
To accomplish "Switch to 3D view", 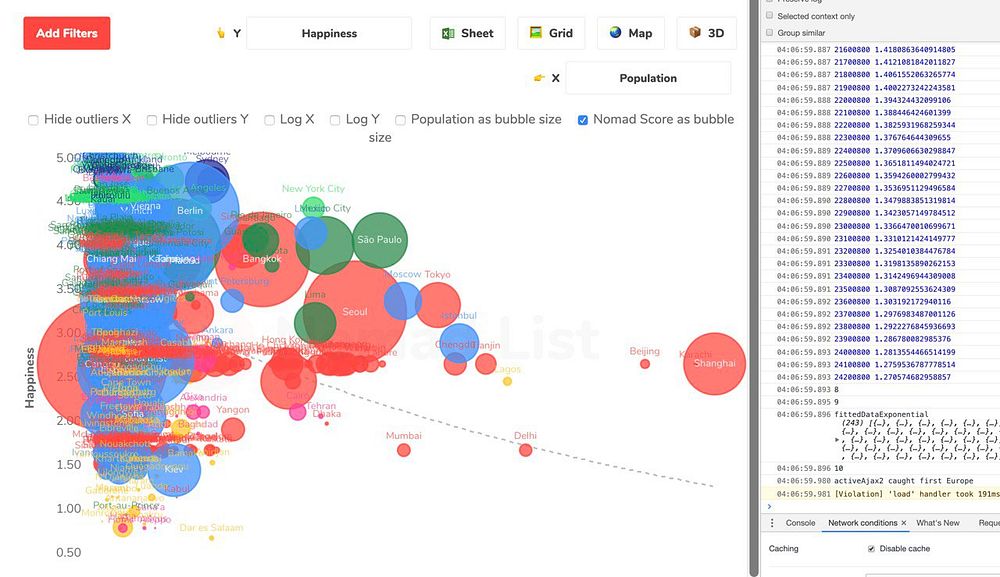I will click(x=707, y=33).
